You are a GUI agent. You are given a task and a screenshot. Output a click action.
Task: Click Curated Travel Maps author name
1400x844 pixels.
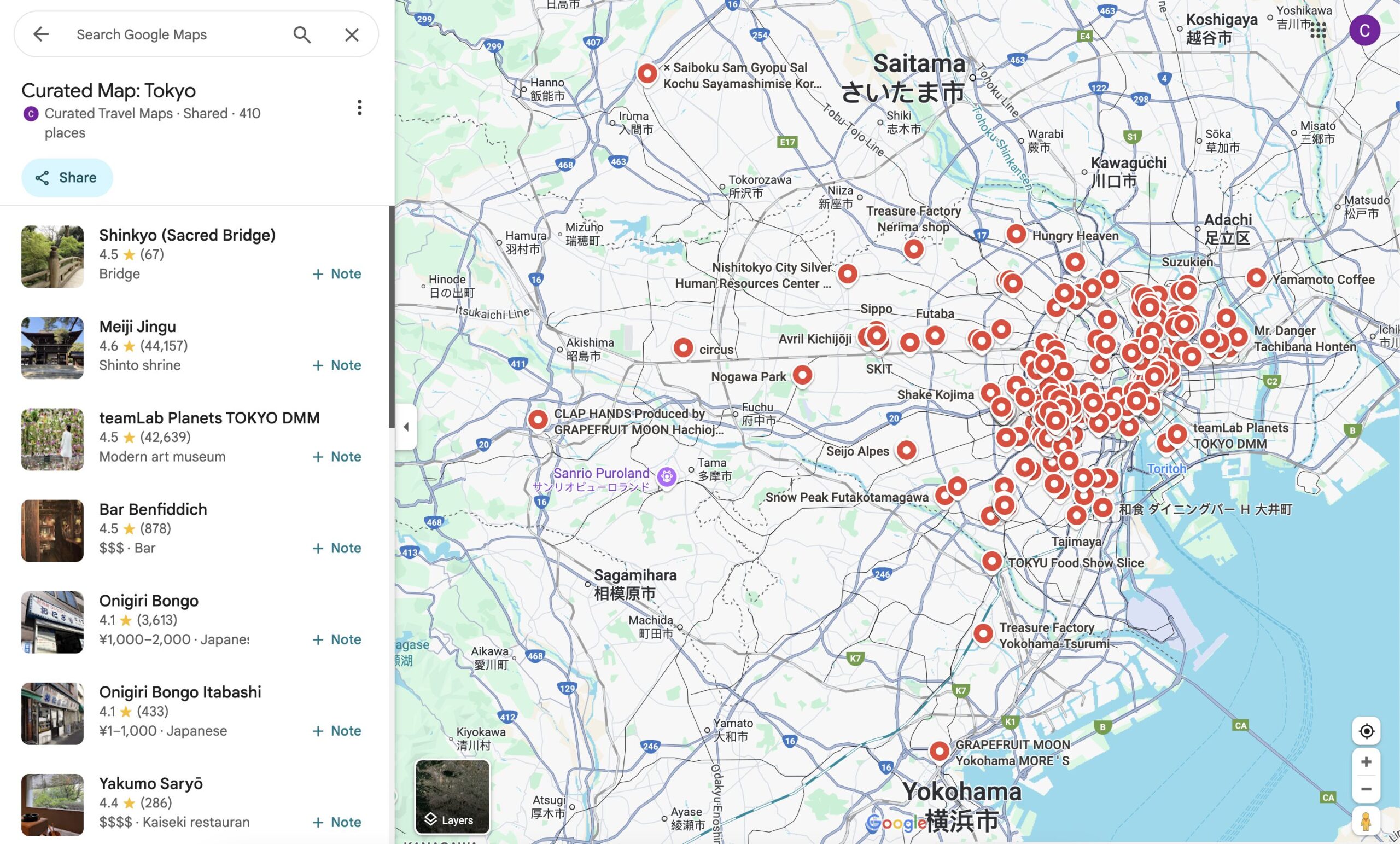point(108,113)
